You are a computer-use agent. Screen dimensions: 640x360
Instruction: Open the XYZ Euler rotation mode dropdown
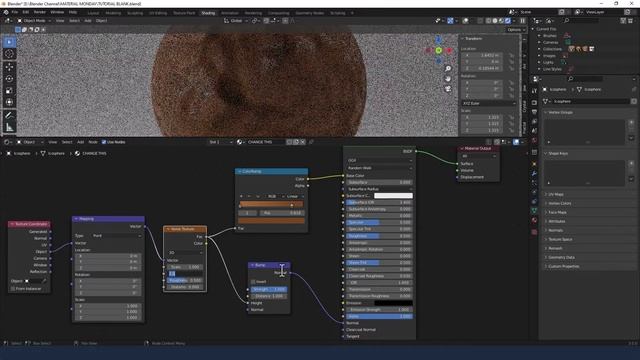tap(489, 103)
